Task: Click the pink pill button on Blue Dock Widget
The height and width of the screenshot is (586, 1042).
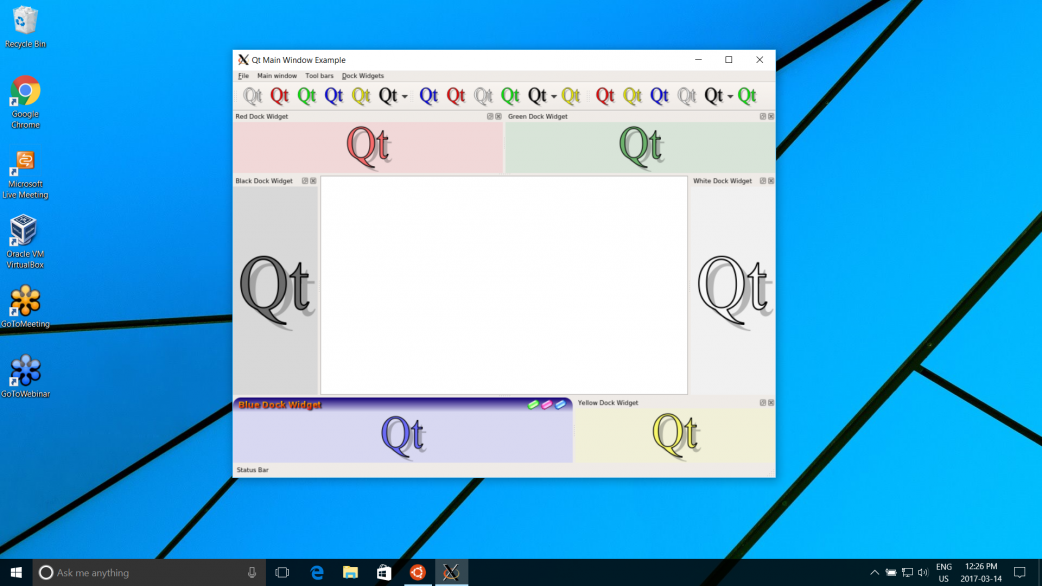Action: click(x=546, y=405)
